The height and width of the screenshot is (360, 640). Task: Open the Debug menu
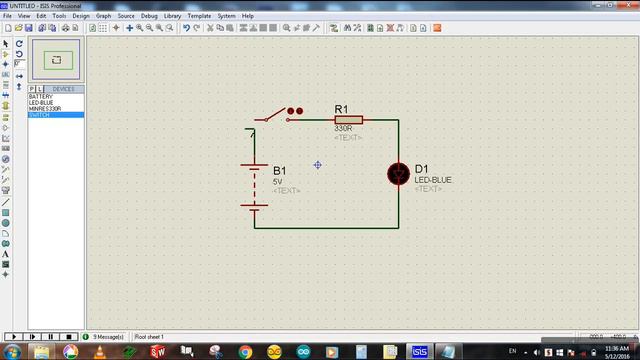(x=149, y=16)
